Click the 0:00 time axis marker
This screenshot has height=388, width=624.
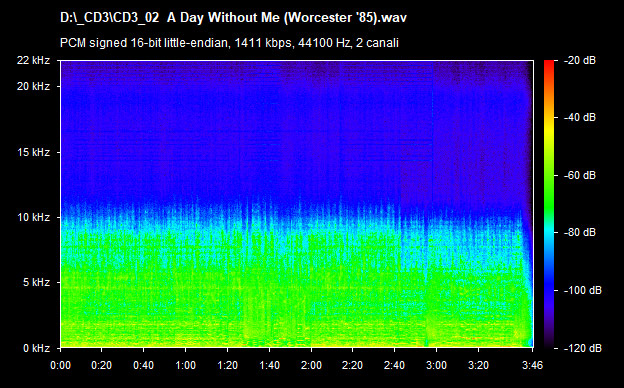tap(60, 365)
